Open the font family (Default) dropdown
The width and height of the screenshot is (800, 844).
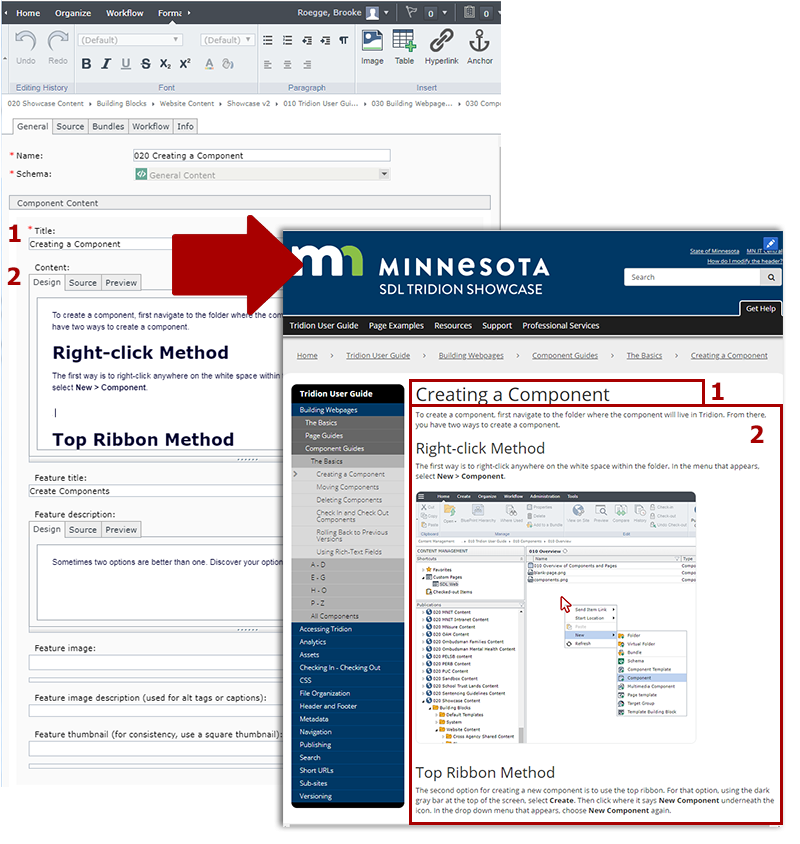tap(129, 41)
